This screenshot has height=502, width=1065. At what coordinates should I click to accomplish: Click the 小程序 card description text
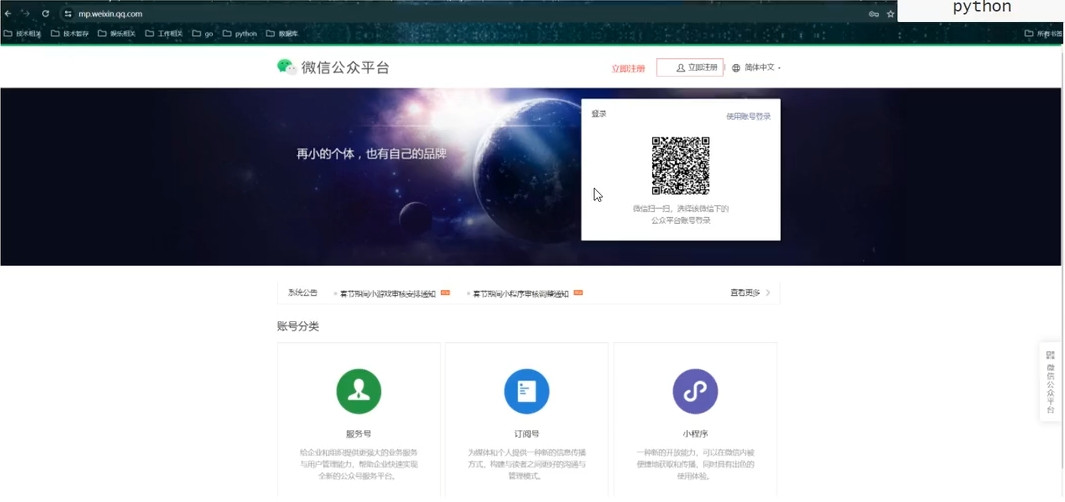click(x=695, y=464)
